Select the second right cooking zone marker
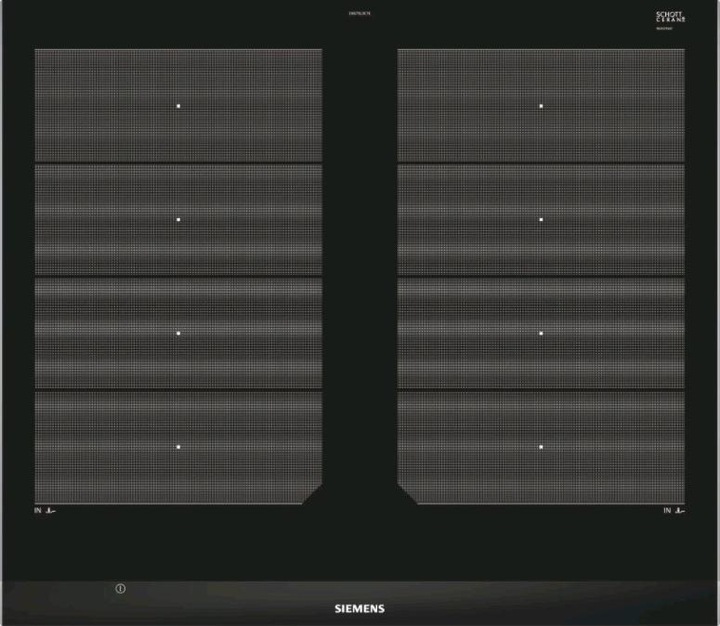720x626 pixels. (x=541, y=220)
